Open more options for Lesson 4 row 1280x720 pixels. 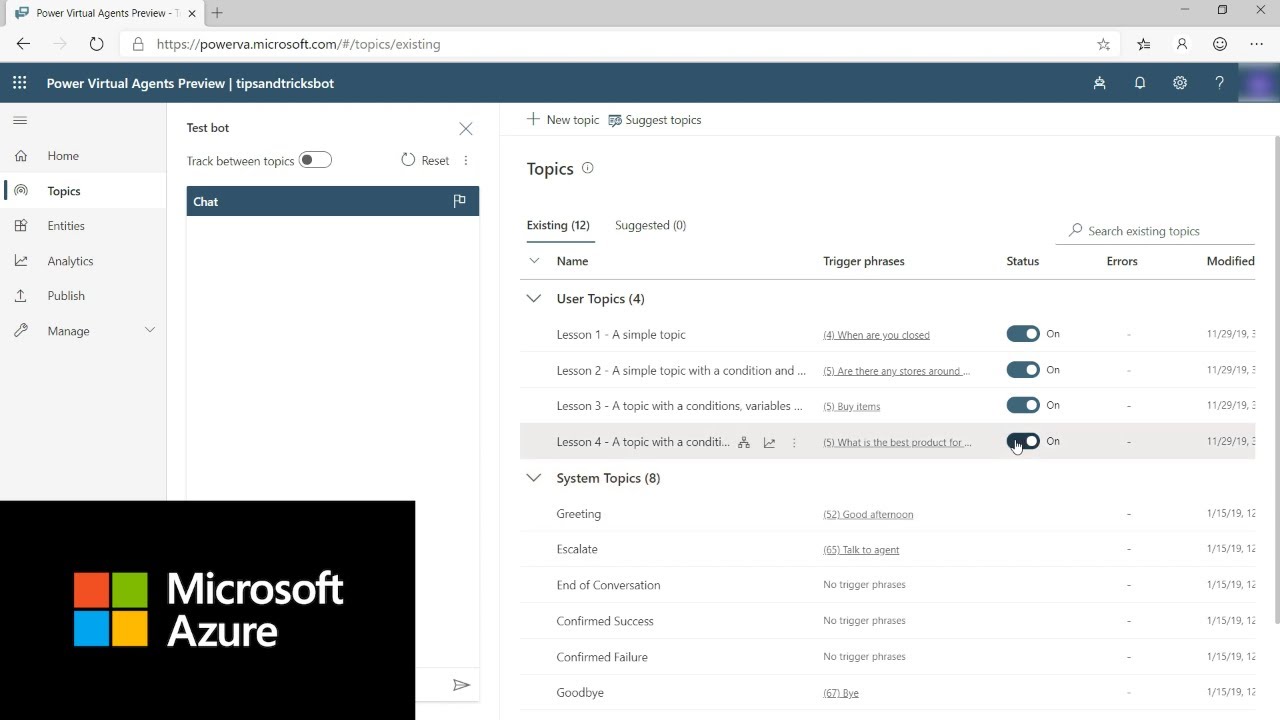tap(794, 442)
